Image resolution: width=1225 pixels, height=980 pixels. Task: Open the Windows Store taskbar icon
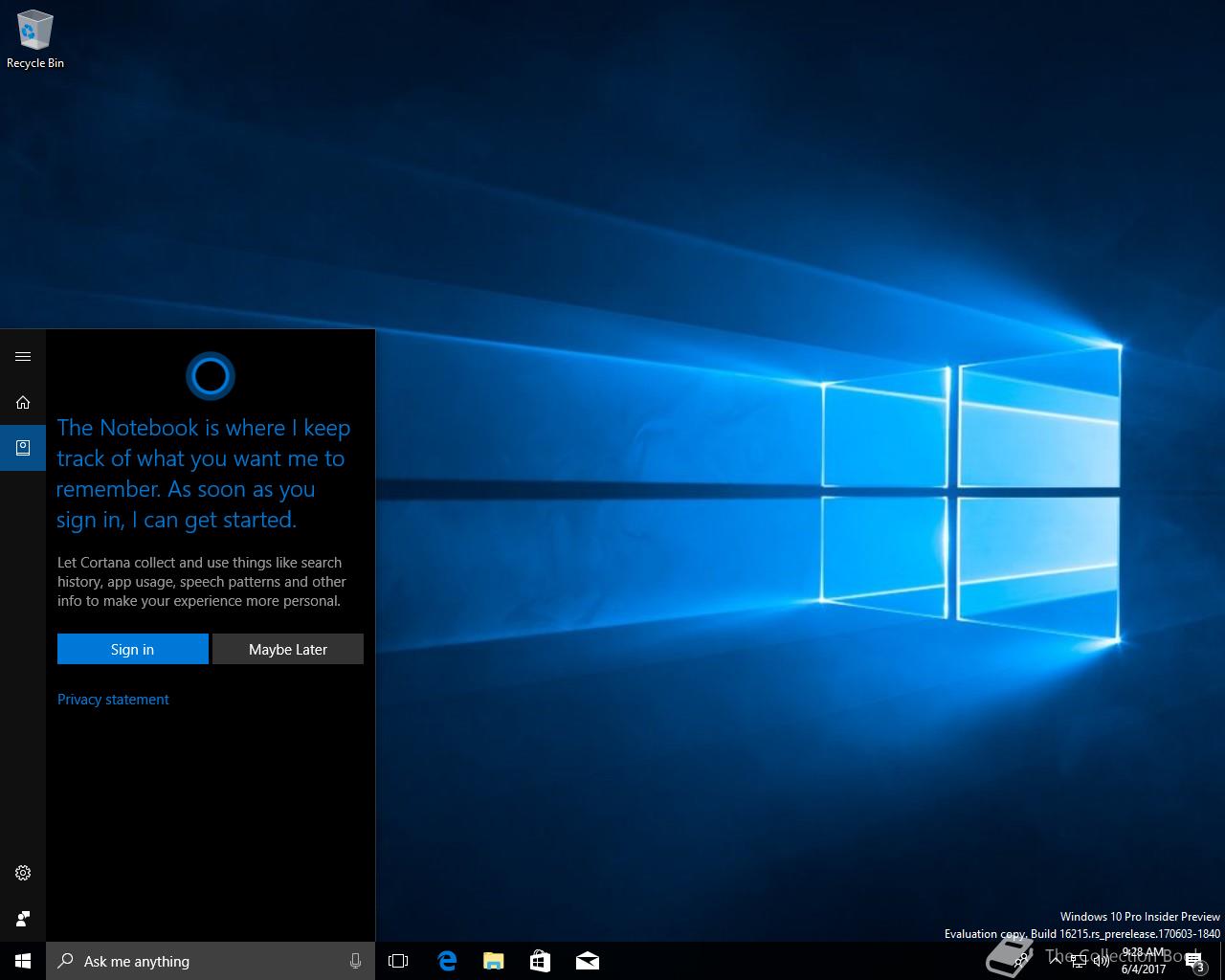540,961
